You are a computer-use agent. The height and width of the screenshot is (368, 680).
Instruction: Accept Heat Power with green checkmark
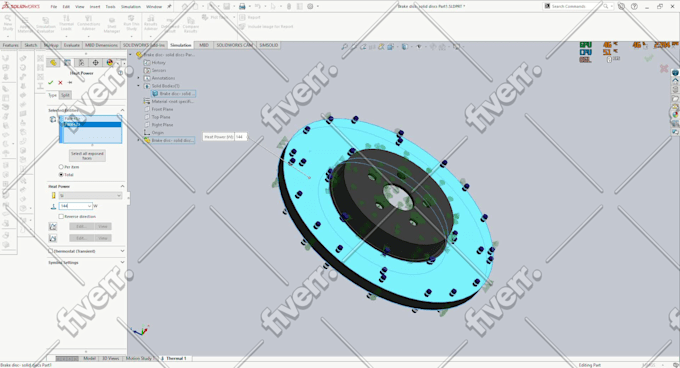click(x=51, y=82)
